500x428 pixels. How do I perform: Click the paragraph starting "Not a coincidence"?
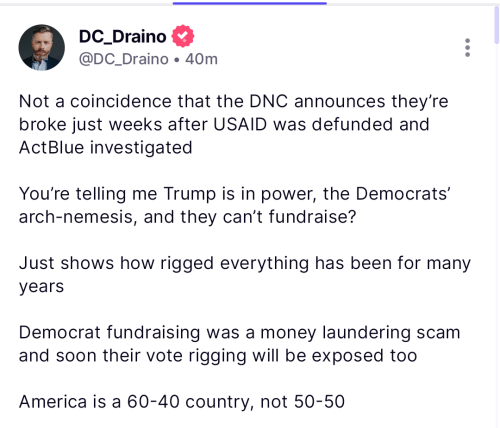(233, 124)
